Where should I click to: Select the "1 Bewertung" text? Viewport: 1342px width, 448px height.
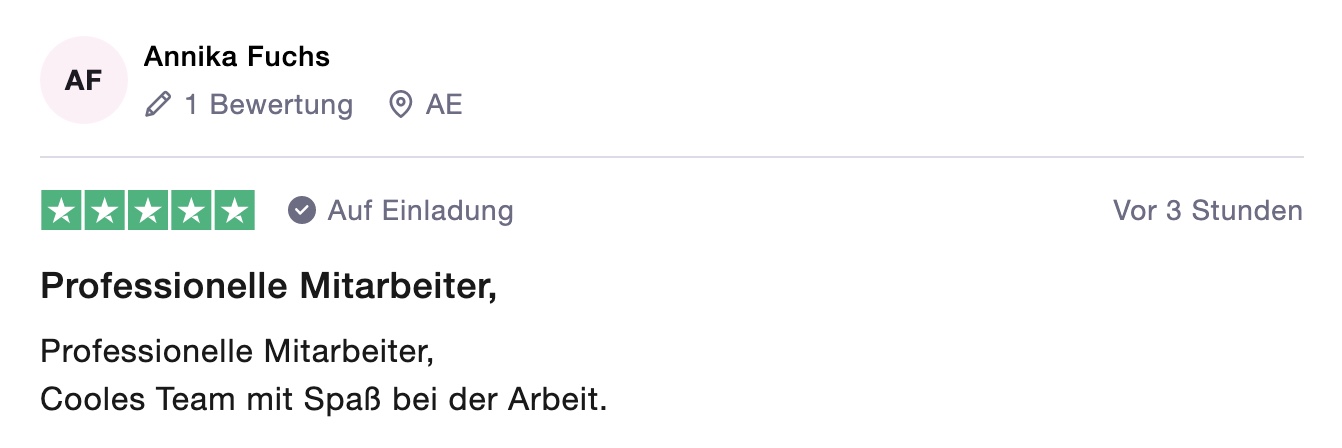[x=269, y=105]
